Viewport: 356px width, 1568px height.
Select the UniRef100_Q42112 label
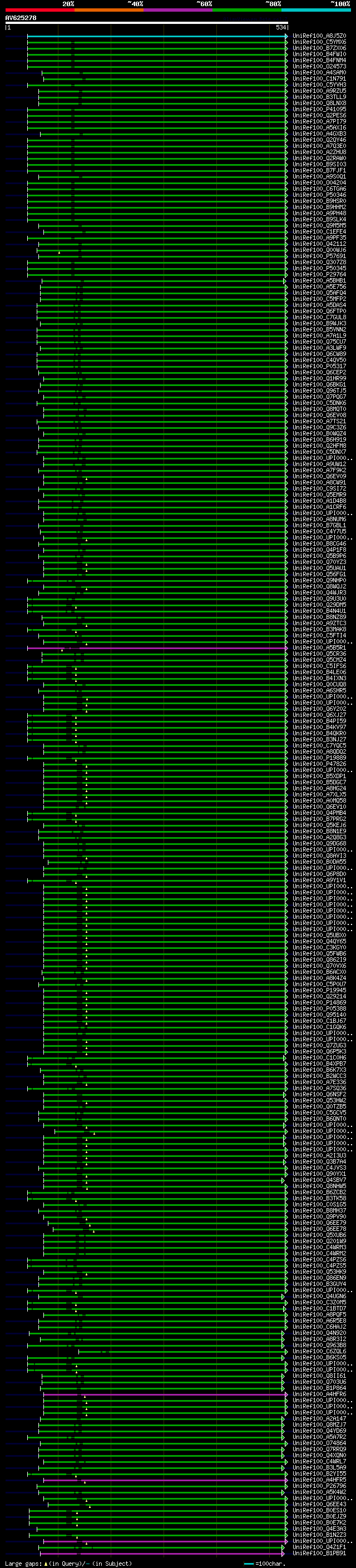(x=319, y=244)
